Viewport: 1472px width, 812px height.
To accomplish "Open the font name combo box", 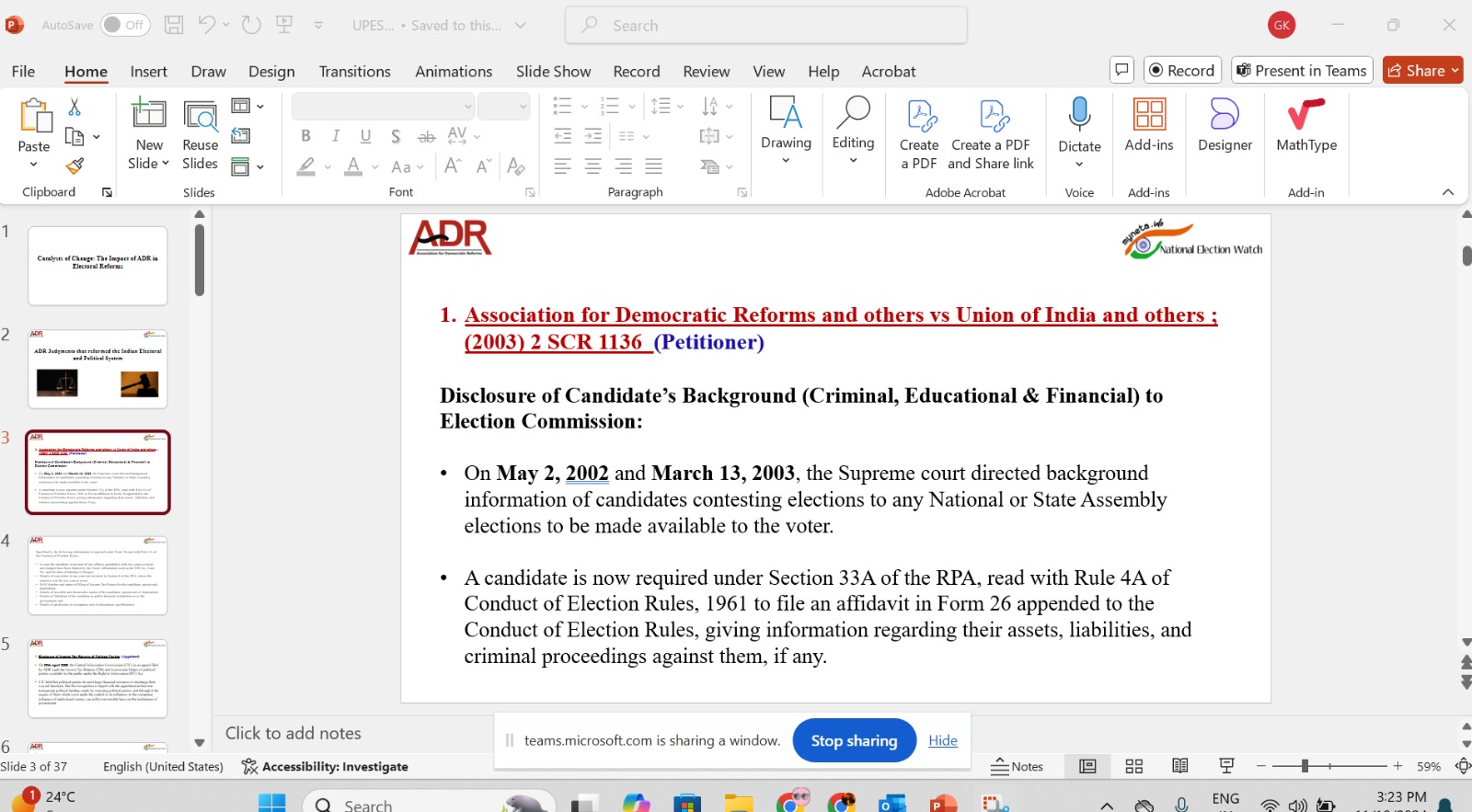I will [383, 107].
